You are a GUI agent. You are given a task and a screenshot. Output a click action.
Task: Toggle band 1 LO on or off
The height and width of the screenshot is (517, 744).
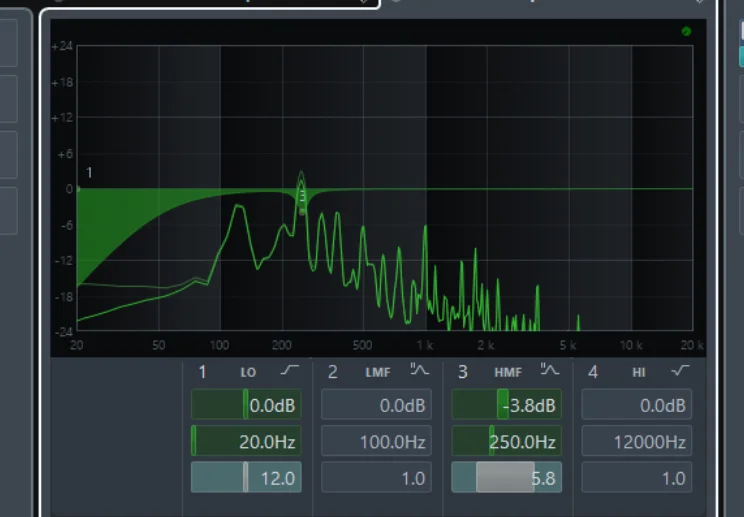(x=202, y=372)
